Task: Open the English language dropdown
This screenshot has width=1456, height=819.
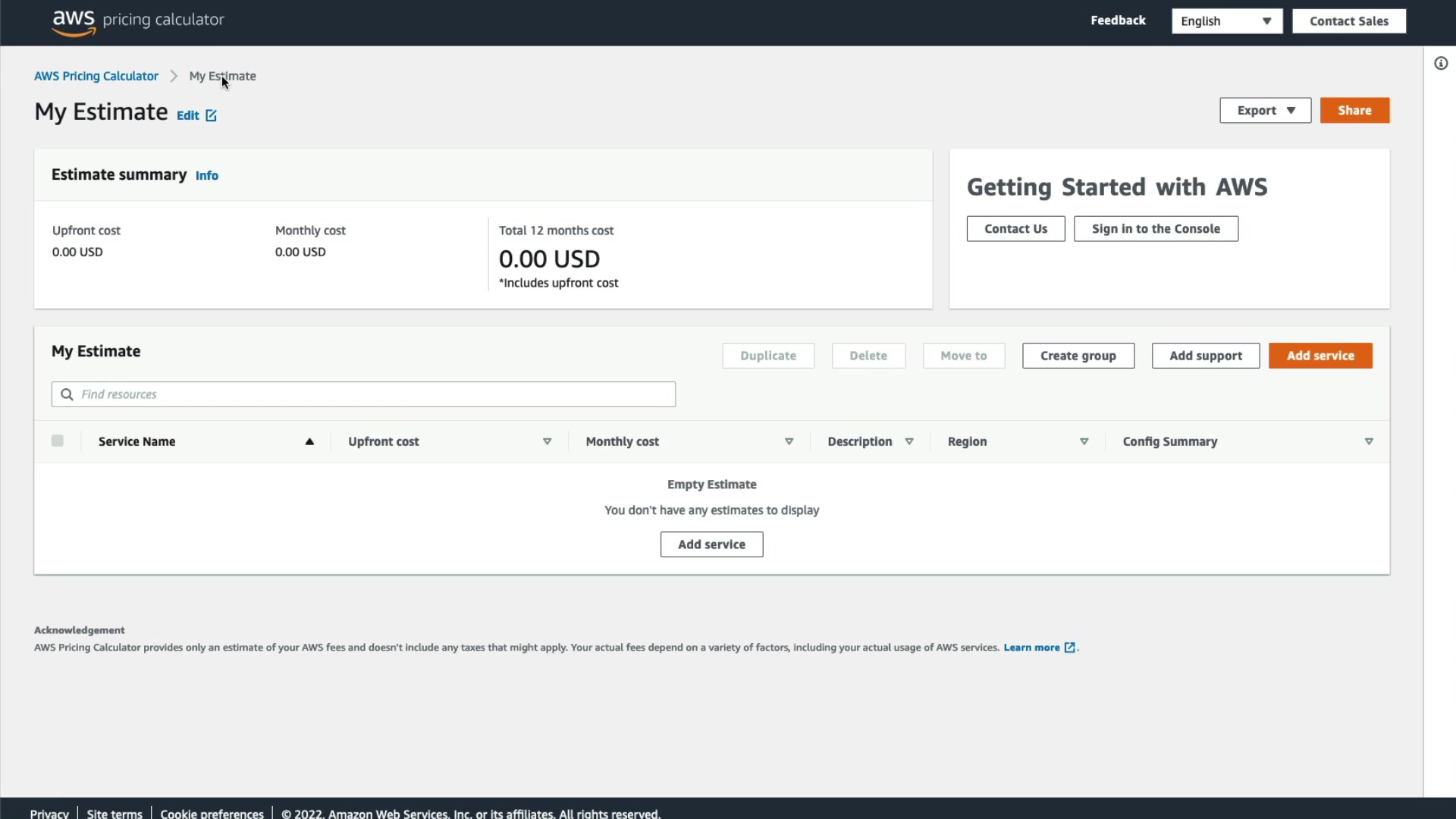Action: [1226, 21]
